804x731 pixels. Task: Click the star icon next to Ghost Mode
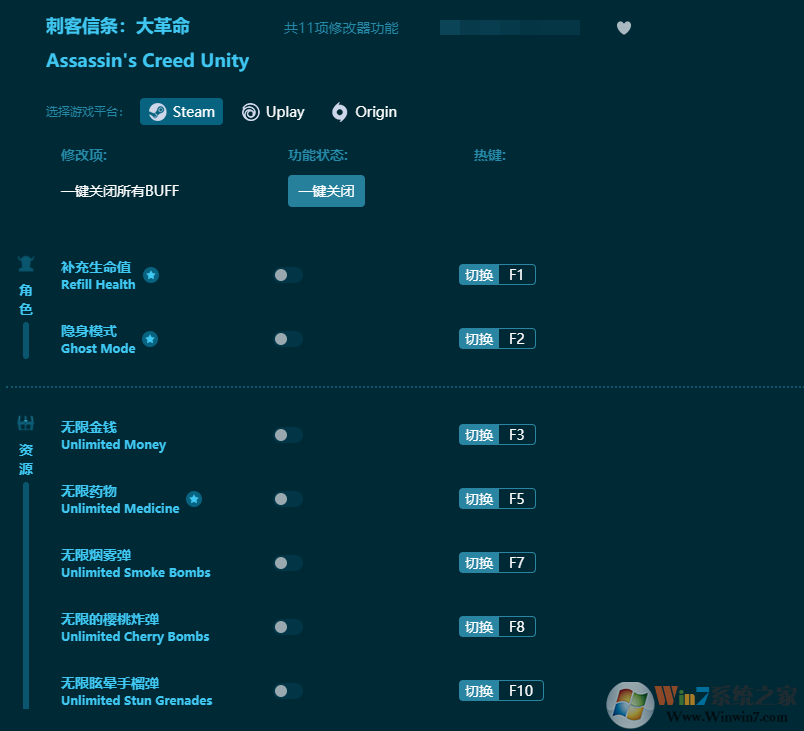coord(150,338)
